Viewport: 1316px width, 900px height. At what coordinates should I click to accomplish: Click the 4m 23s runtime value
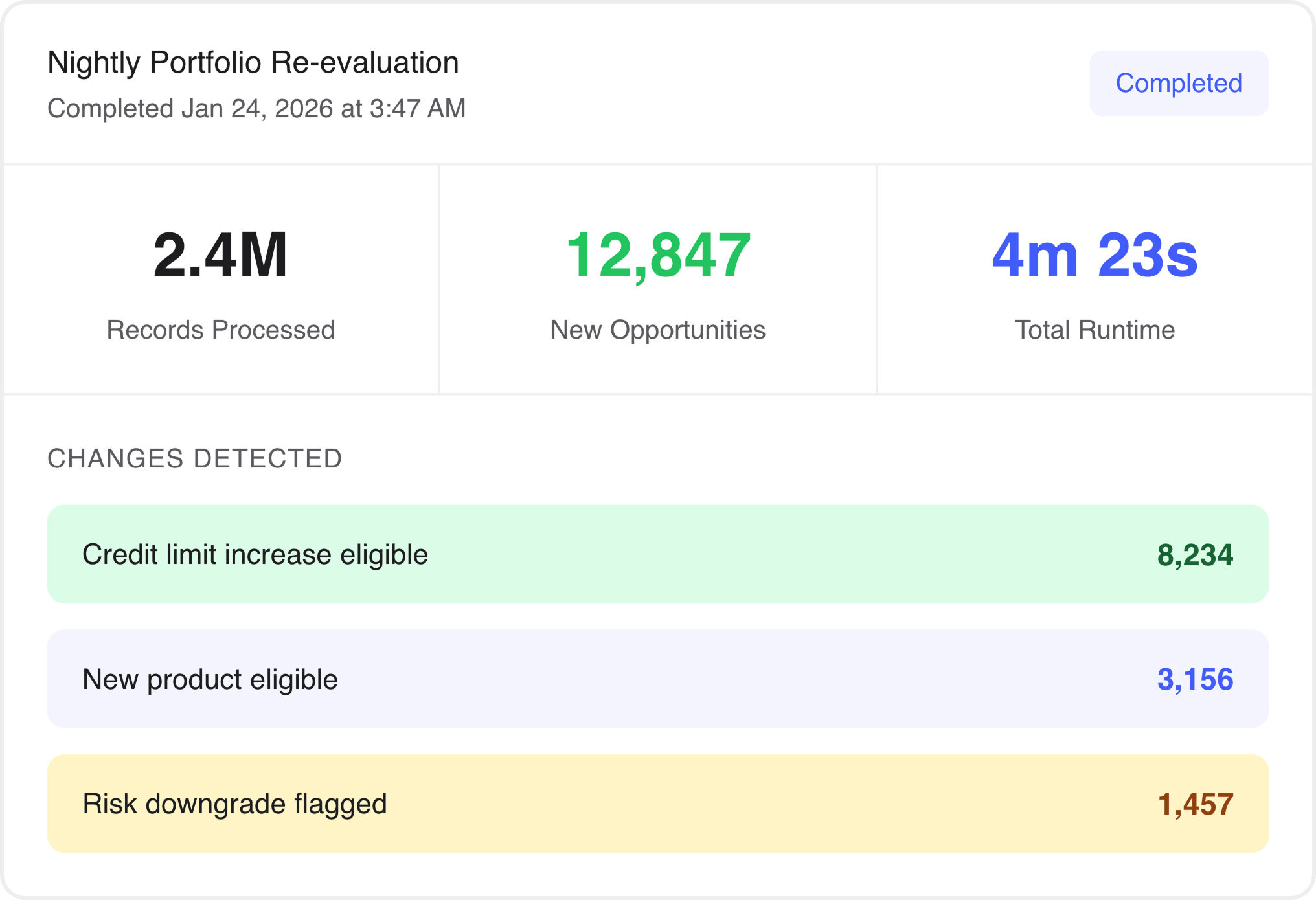pyautogui.click(x=1095, y=255)
